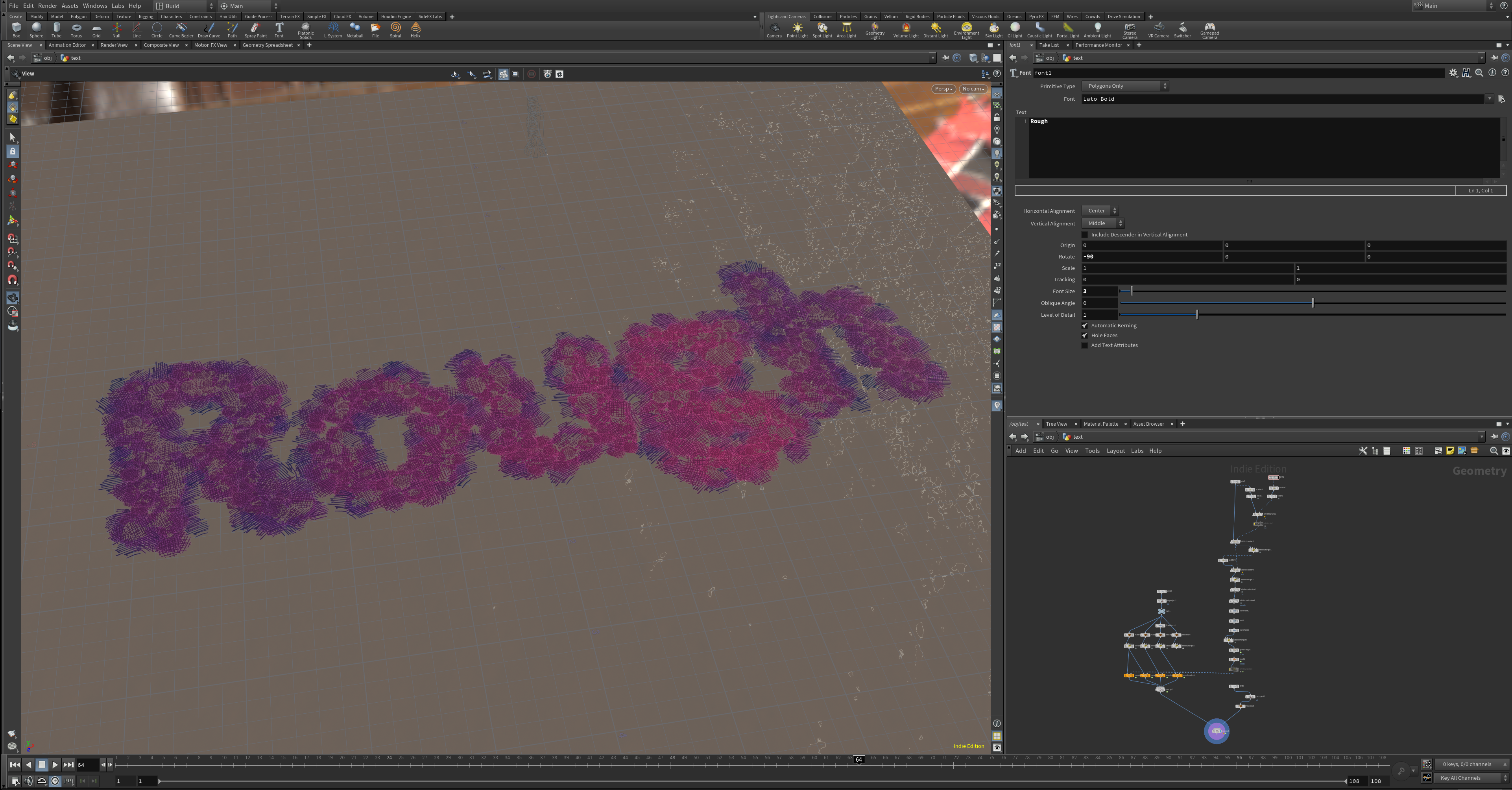
Task: Open the Platonic Solids tool
Action: (x=305, y=31)
